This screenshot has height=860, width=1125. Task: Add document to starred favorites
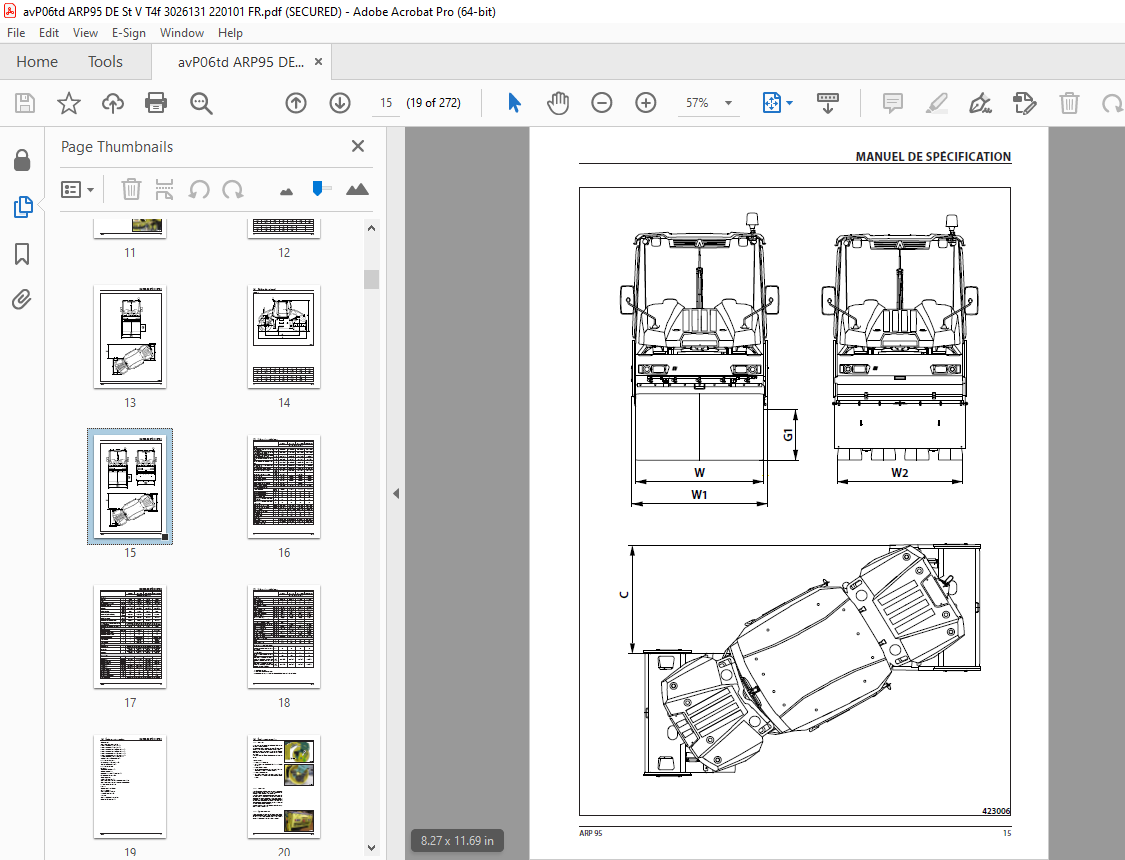(69, 103)
